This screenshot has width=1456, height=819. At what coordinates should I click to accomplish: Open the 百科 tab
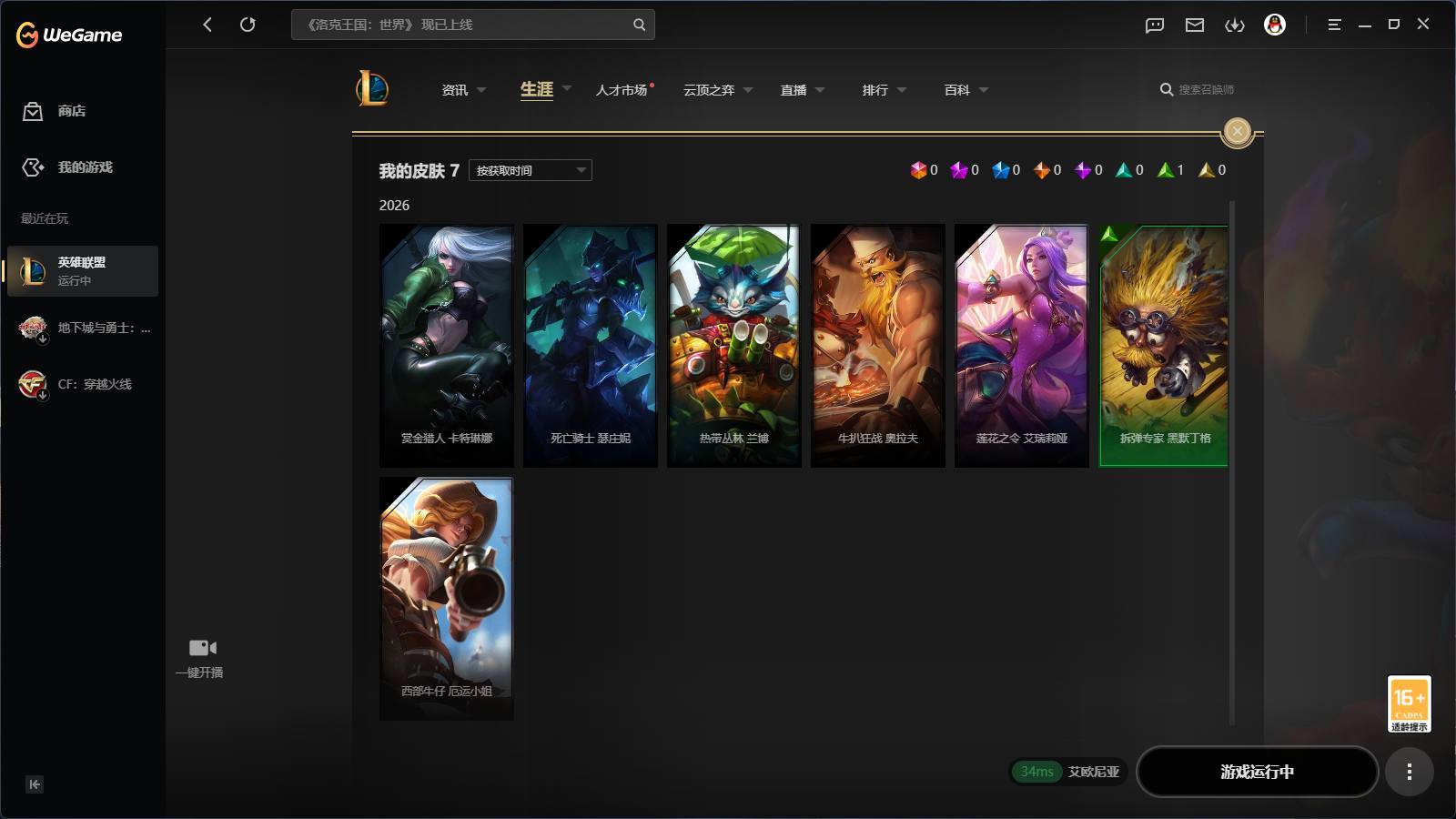957,90
